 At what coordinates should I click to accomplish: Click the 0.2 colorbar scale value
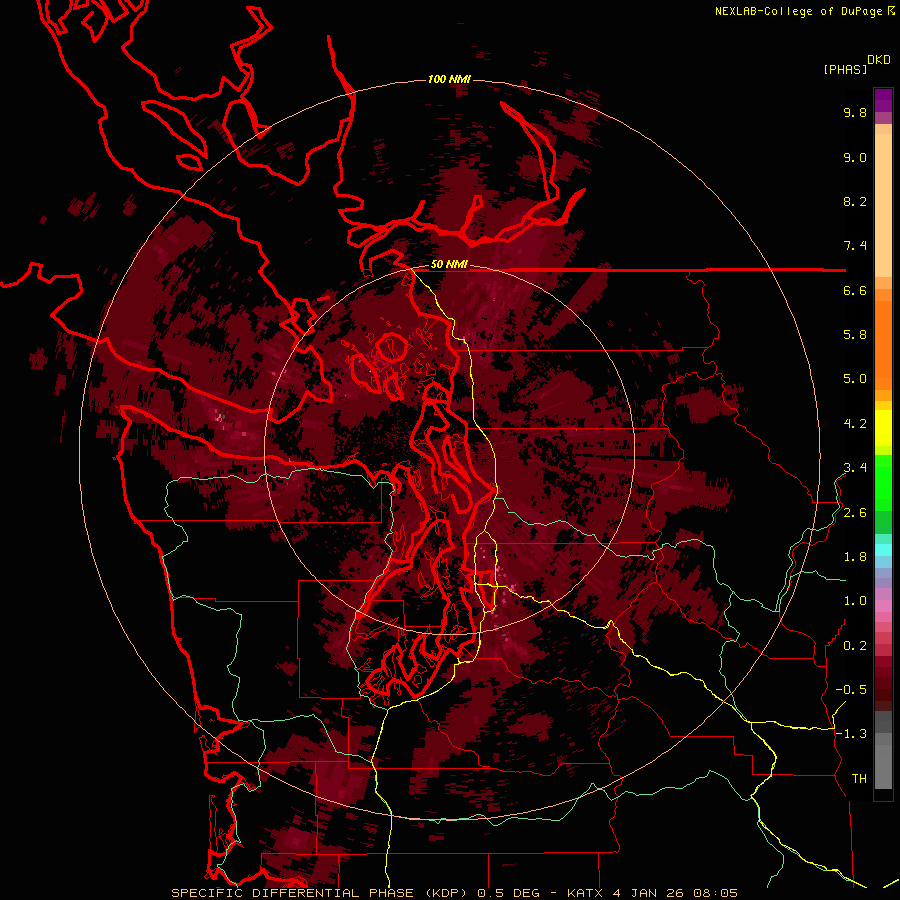(x=855, y=646)
